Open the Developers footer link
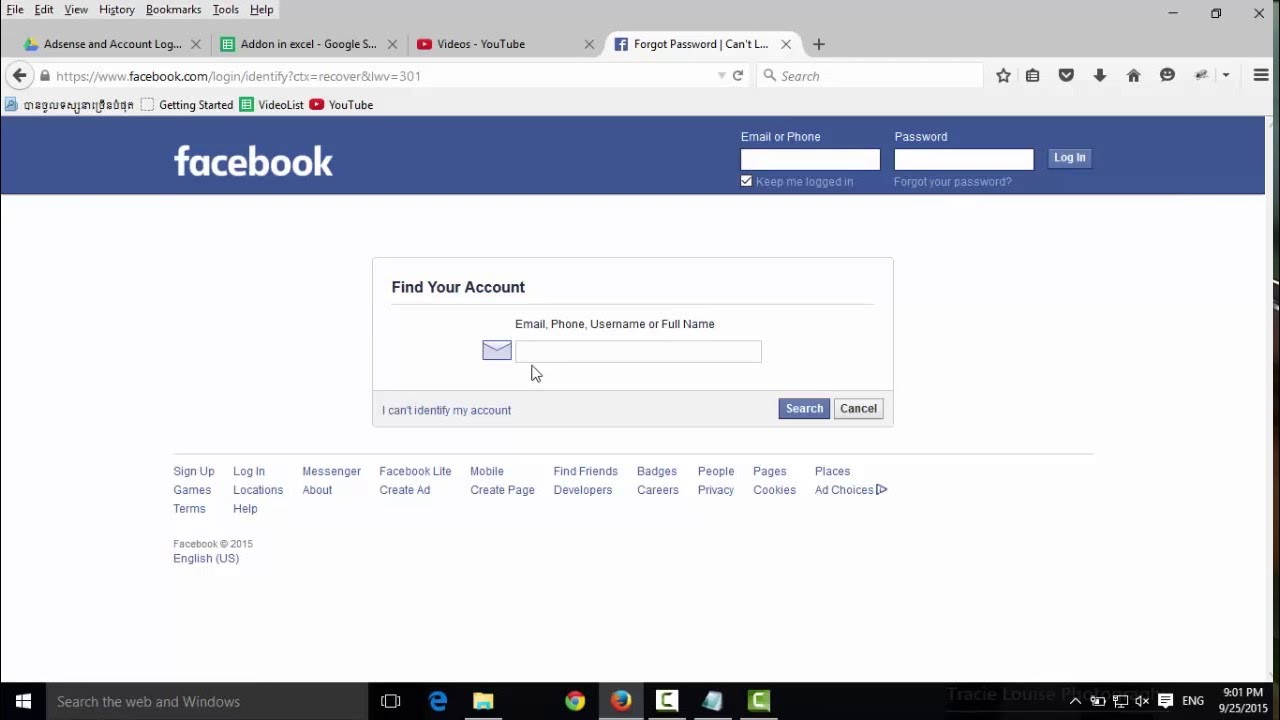Screen dimensions: 1280x720 (582, 490)
